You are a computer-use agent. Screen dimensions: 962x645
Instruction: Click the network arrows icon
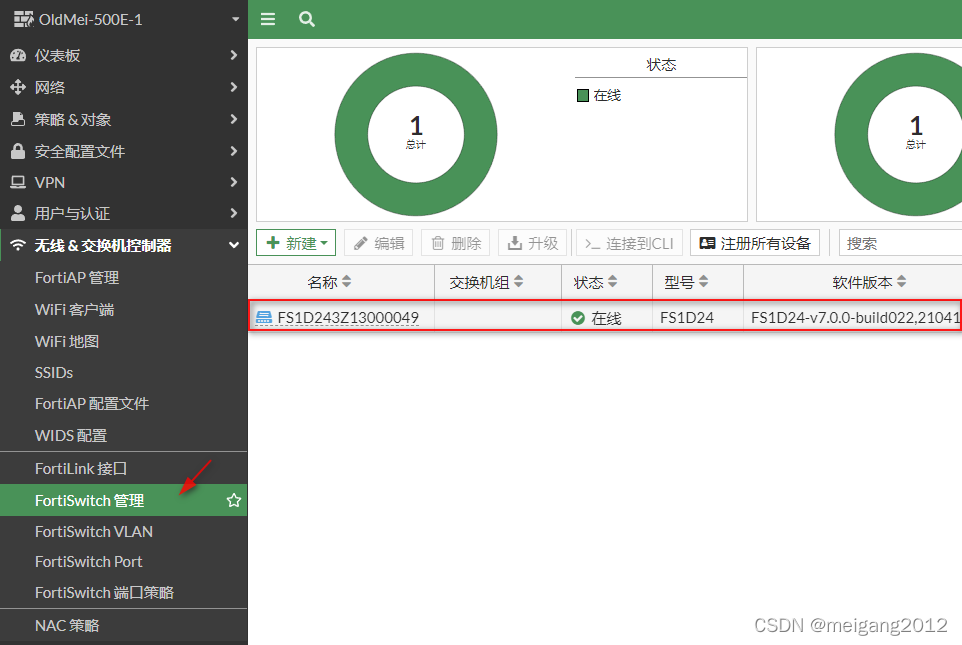(x=18, y=87)
